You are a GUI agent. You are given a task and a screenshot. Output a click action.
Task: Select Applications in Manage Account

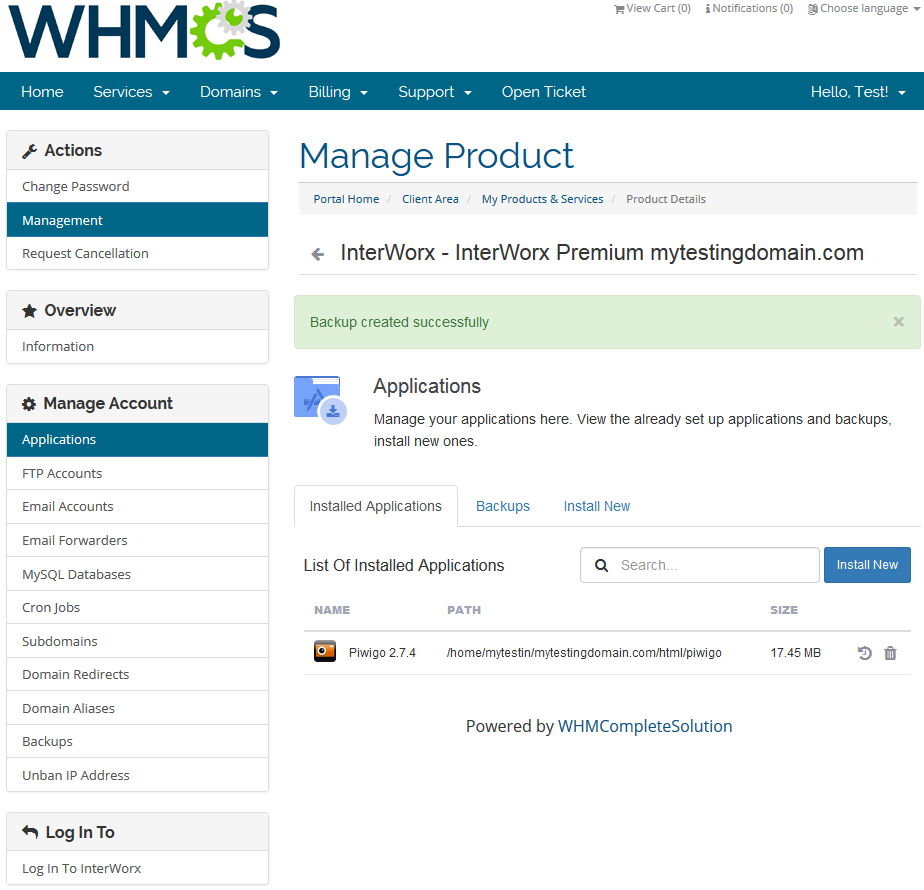coord(137,440)
